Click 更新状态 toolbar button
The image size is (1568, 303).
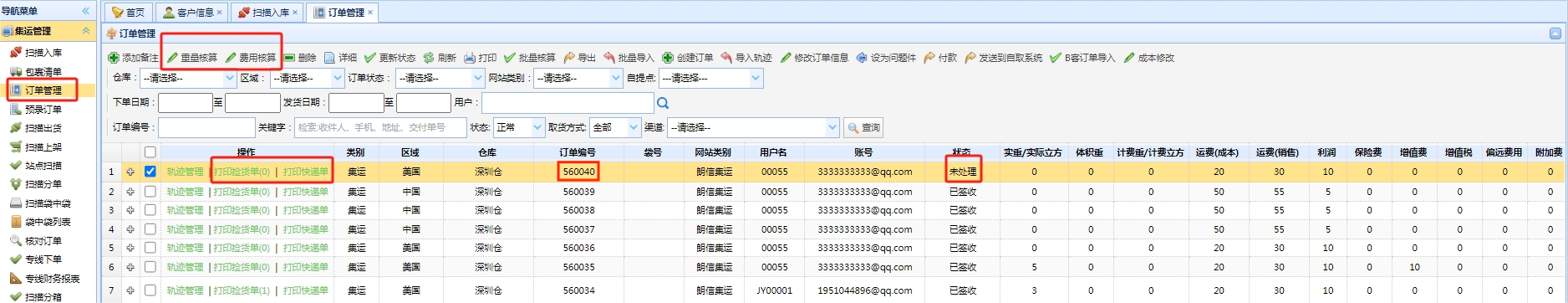click(390, 58)
